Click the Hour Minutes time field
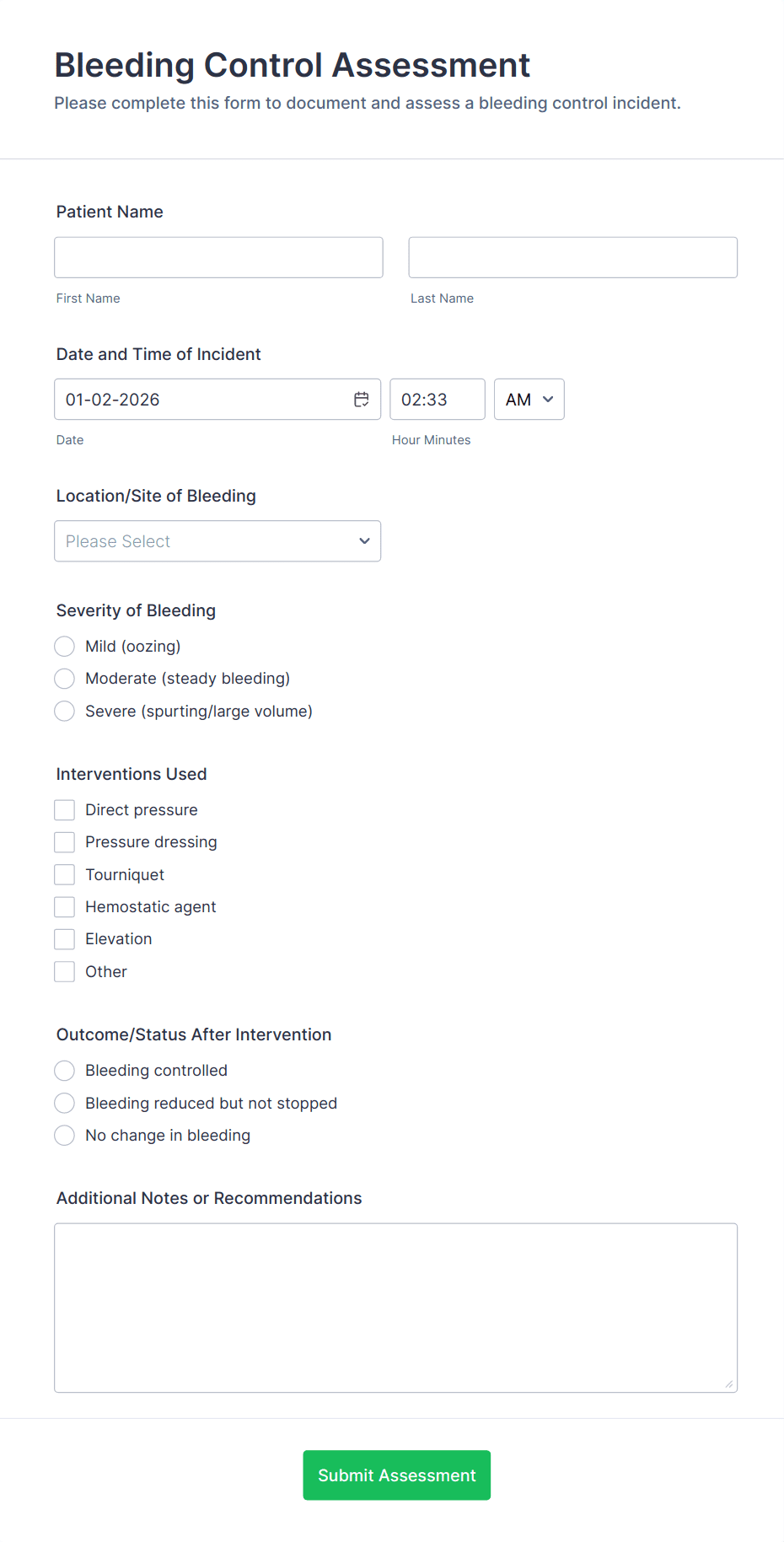Viewport: 784px width, 1542px height. pyautogui.click(x=437, y=400)
